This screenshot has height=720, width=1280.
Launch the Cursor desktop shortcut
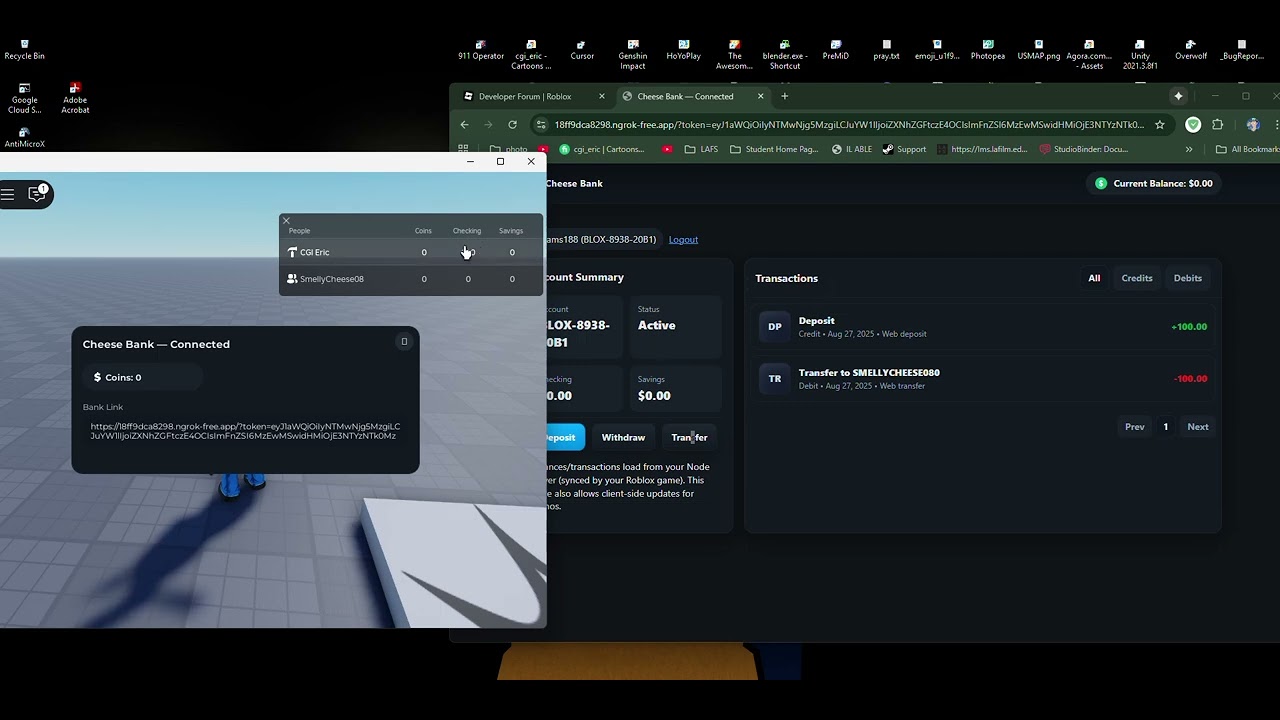click(582, 50)
